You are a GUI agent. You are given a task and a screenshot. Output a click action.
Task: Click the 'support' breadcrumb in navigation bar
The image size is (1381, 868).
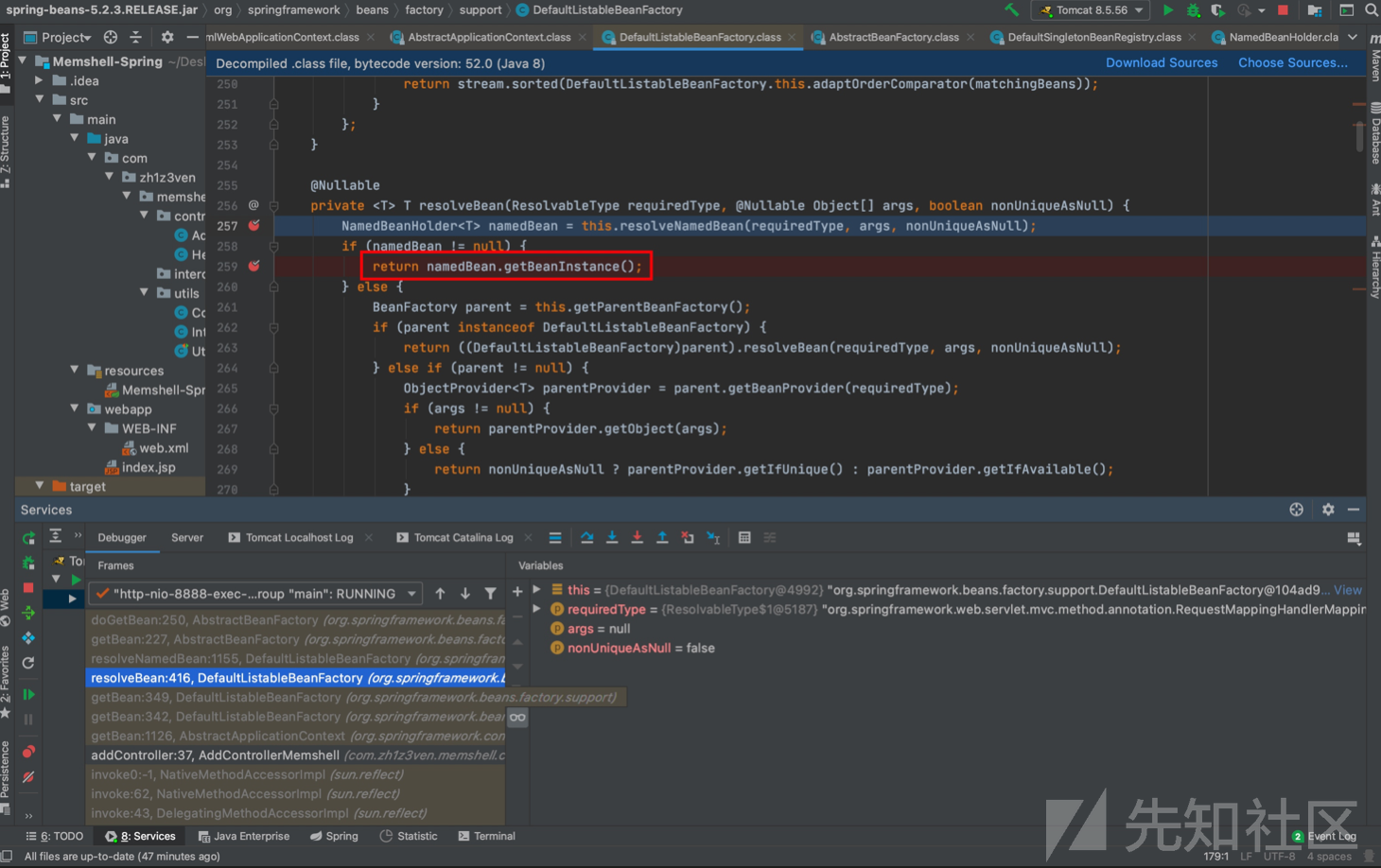point(481,10)
